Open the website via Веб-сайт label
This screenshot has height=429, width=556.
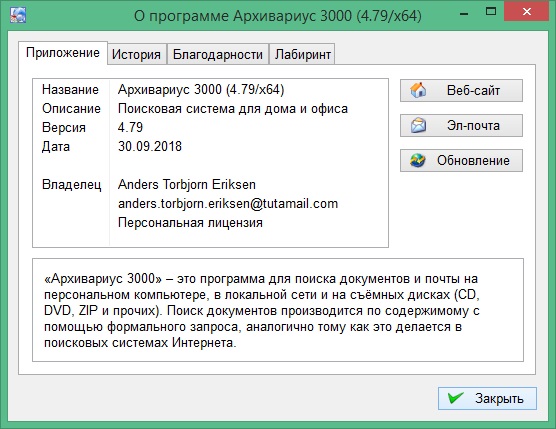pyautogui.click(x=473, y=90)
